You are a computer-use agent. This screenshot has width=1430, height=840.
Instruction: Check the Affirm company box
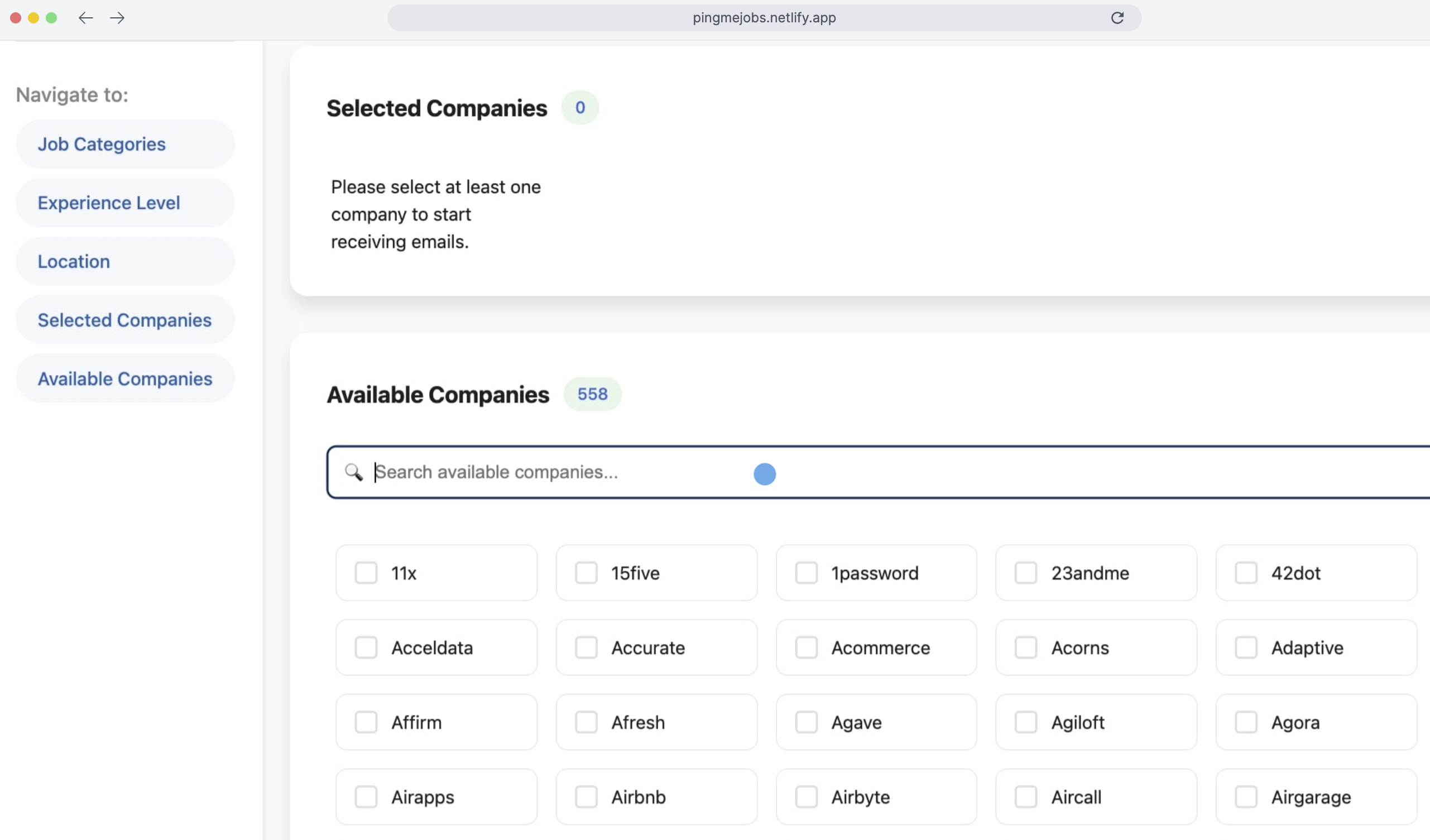[x=366, y=723]
